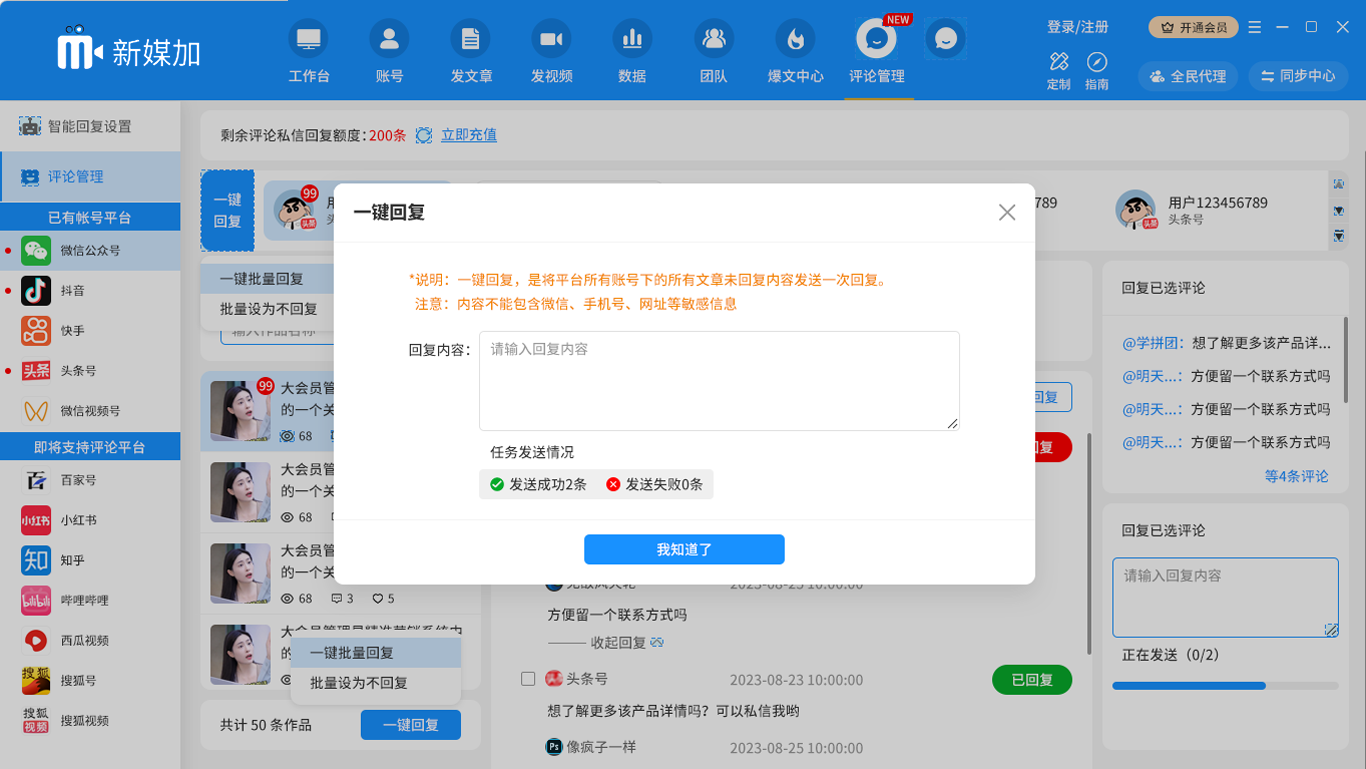Image resolution: width=1366 pixels, height=769 pixels.
Task: Collapse replies with 收起回复 toggle
Action: [605, 642]
